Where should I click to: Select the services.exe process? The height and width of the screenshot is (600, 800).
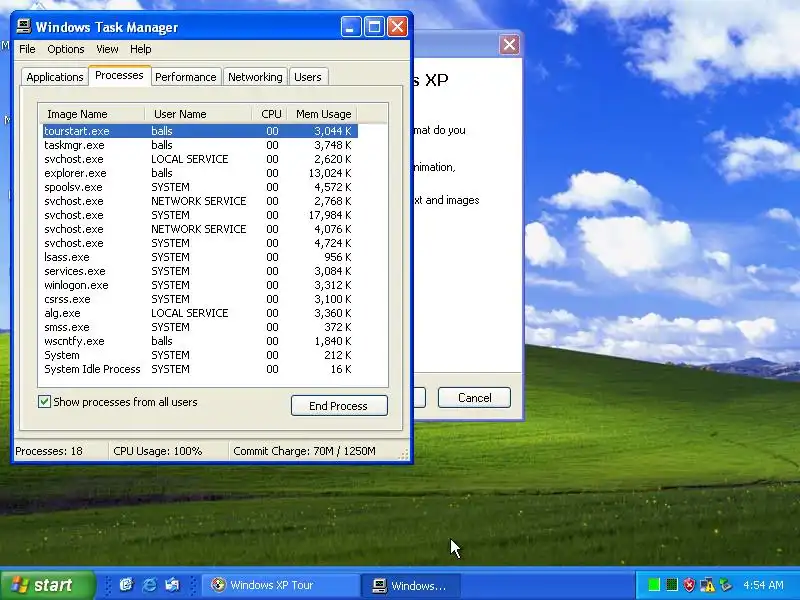tap(200, 271)
